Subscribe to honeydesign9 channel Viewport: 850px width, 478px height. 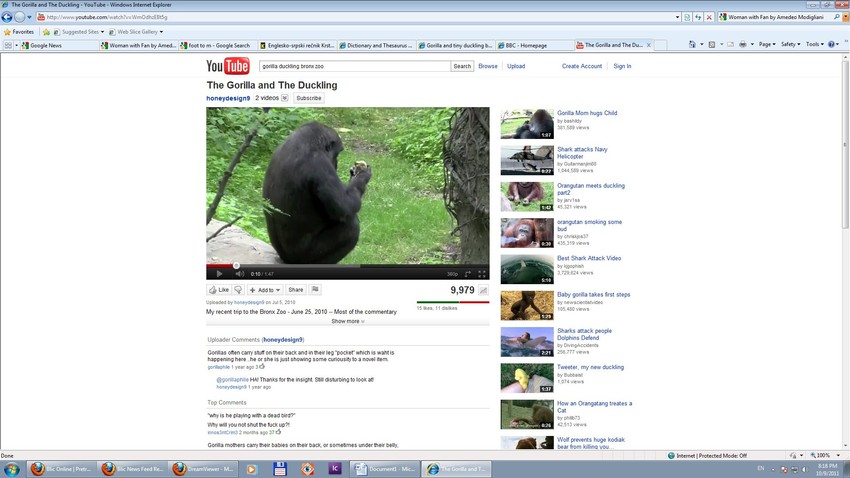coord(309,98)
